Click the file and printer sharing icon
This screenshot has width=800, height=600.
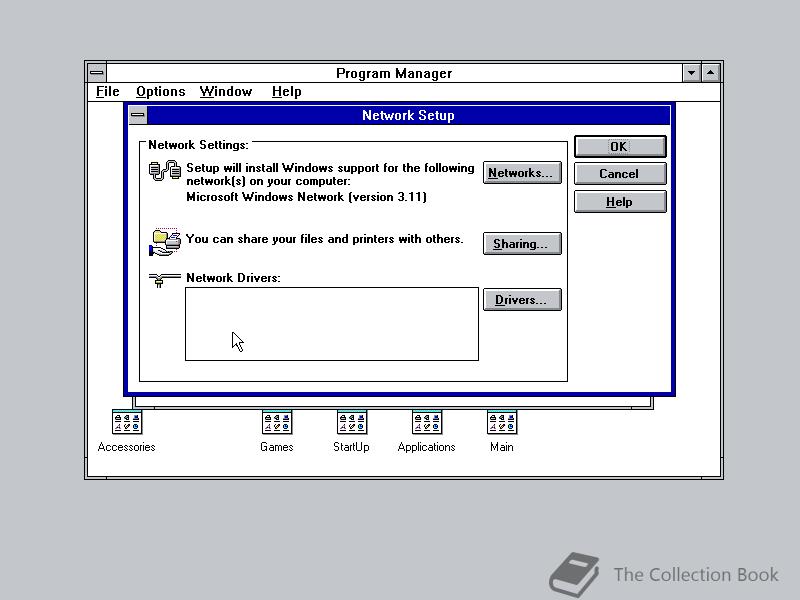pyautogui.click(x=164, y=242)
